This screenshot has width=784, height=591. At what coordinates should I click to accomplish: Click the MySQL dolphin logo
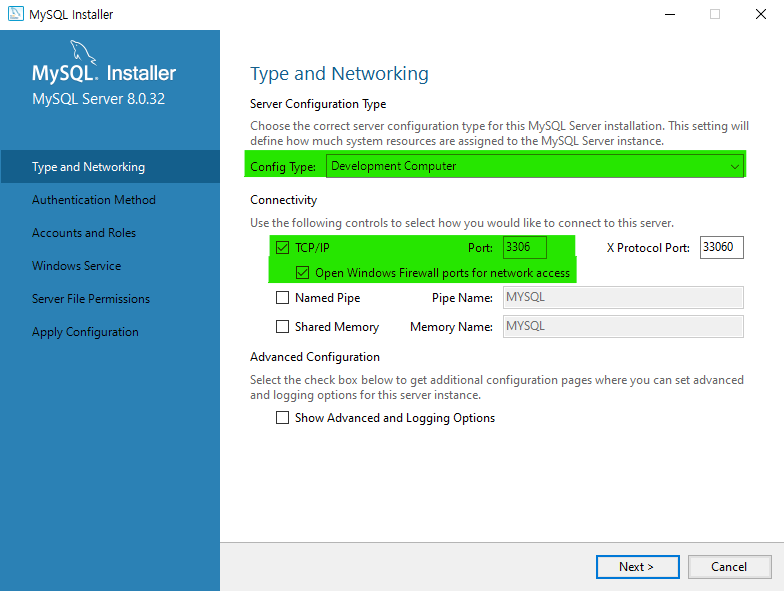coord(82,52)
